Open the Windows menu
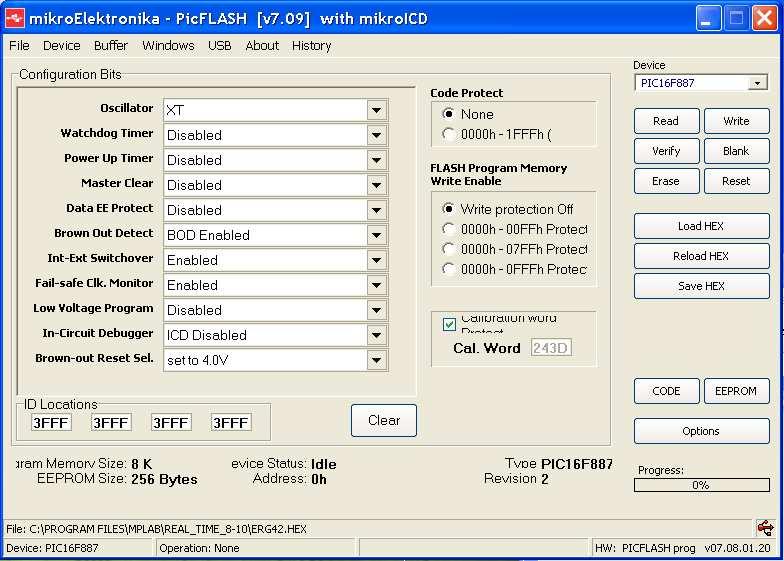The width and height of the screenshot is (784, 561). (168, 46)
